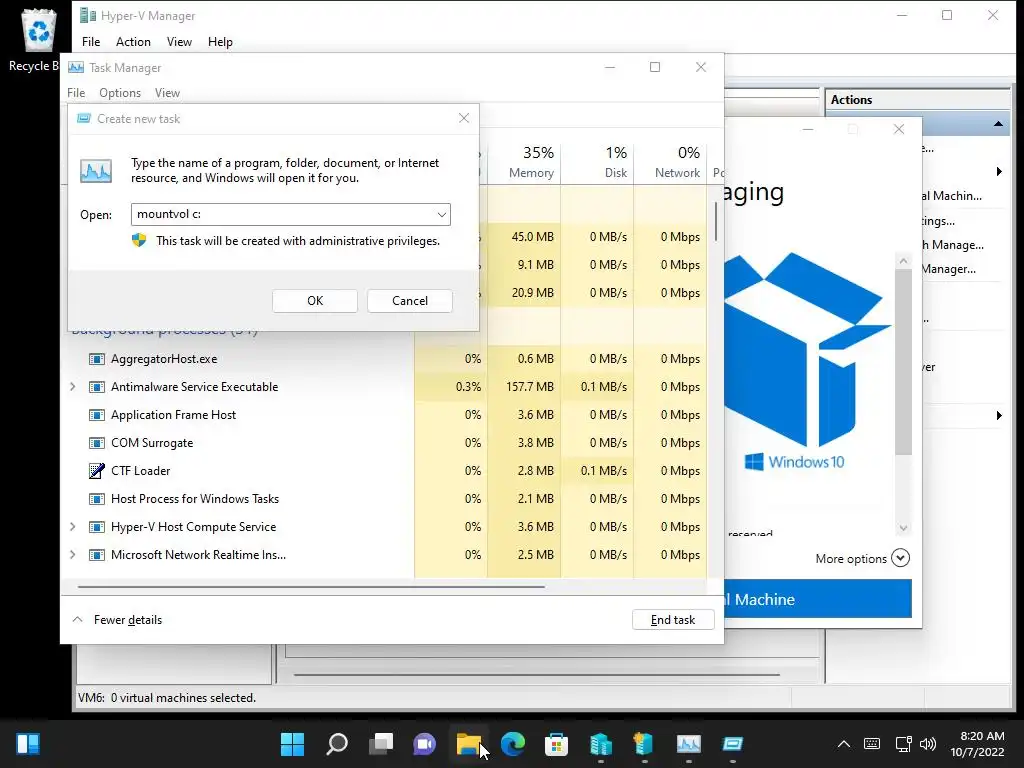1024x768 pixels.
Task: Close the Create new task dialog
Action: [x=464, y=118]
